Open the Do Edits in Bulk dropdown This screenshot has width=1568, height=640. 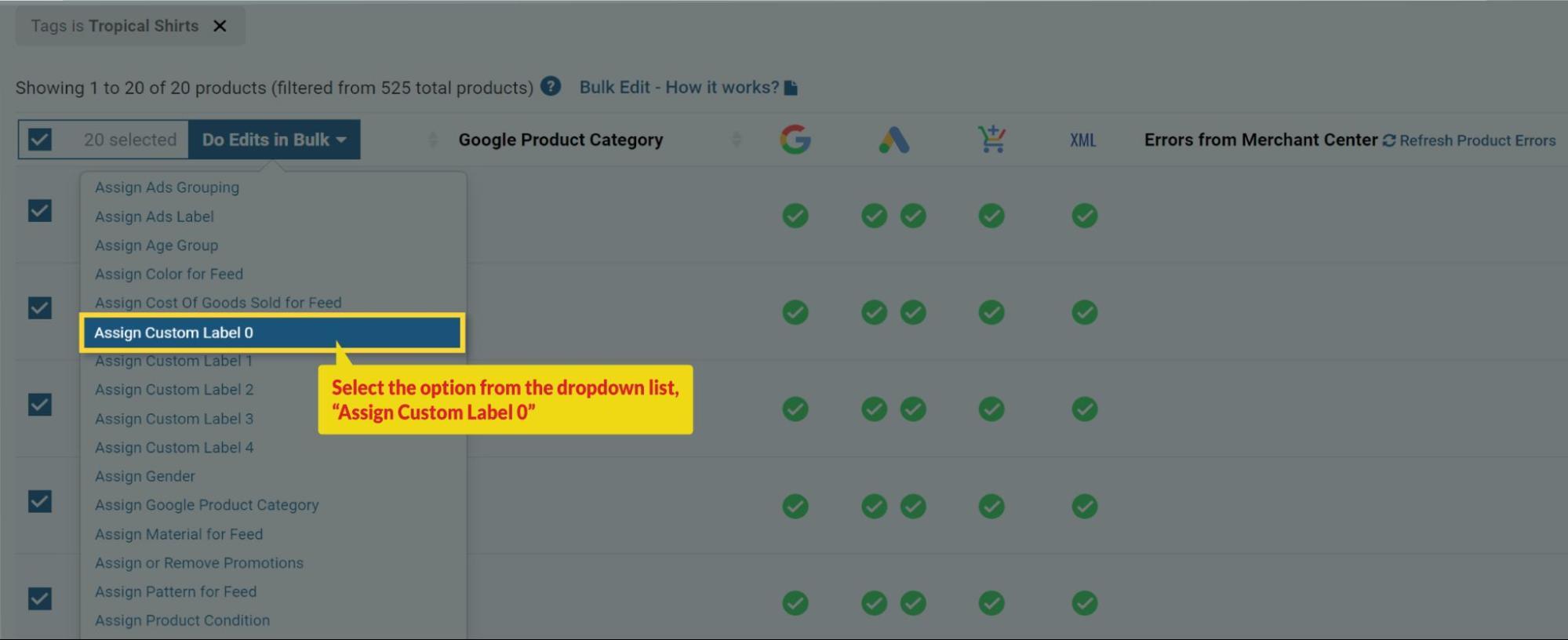coord(274,140)
